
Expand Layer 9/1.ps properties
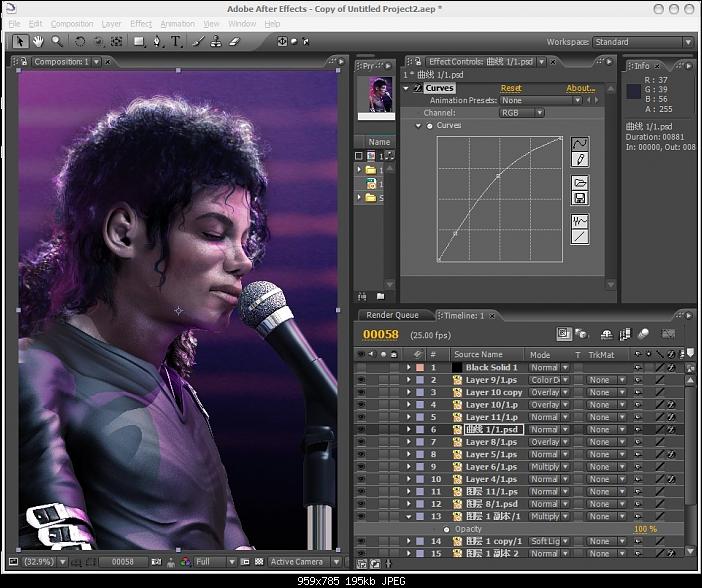[408, 380]
